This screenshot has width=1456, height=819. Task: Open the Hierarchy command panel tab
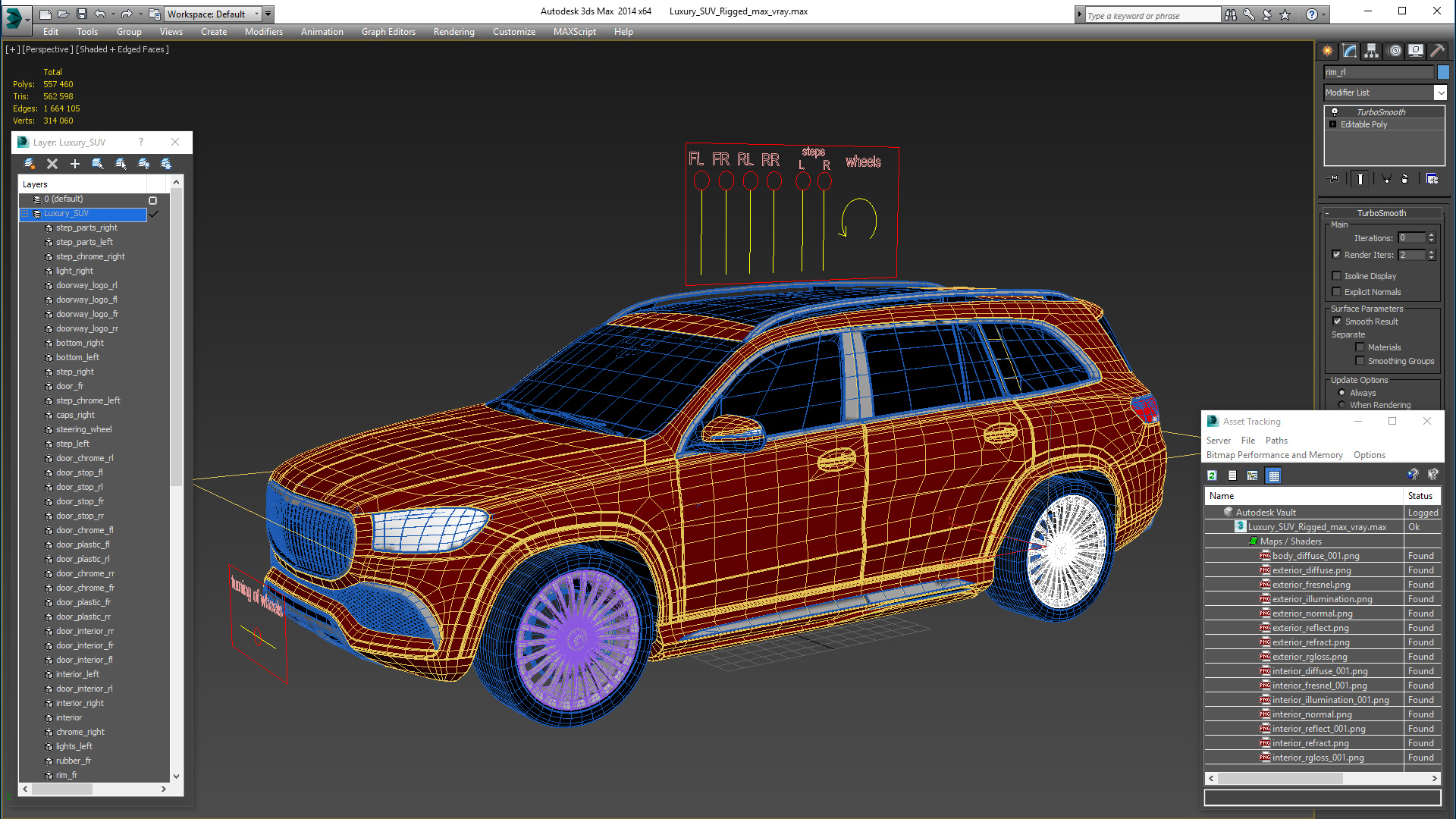tap(1371, 51)
